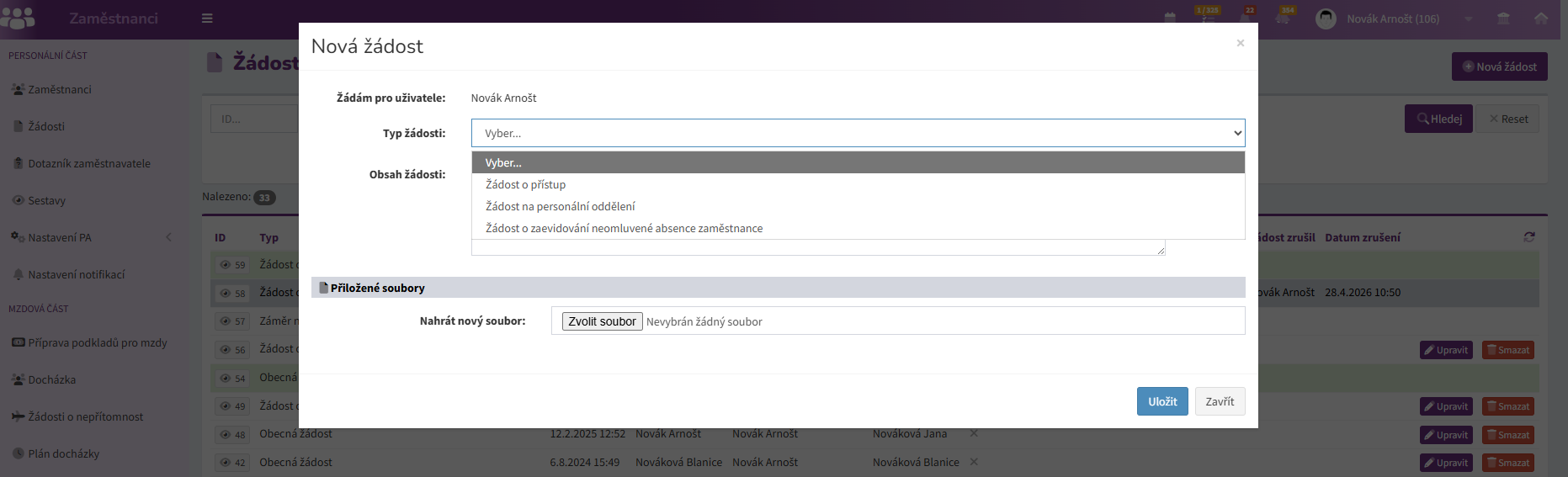Open the Typ žádosti dropdown
The height and width of the screenshot is (477, 1568).
coord(858,133)
